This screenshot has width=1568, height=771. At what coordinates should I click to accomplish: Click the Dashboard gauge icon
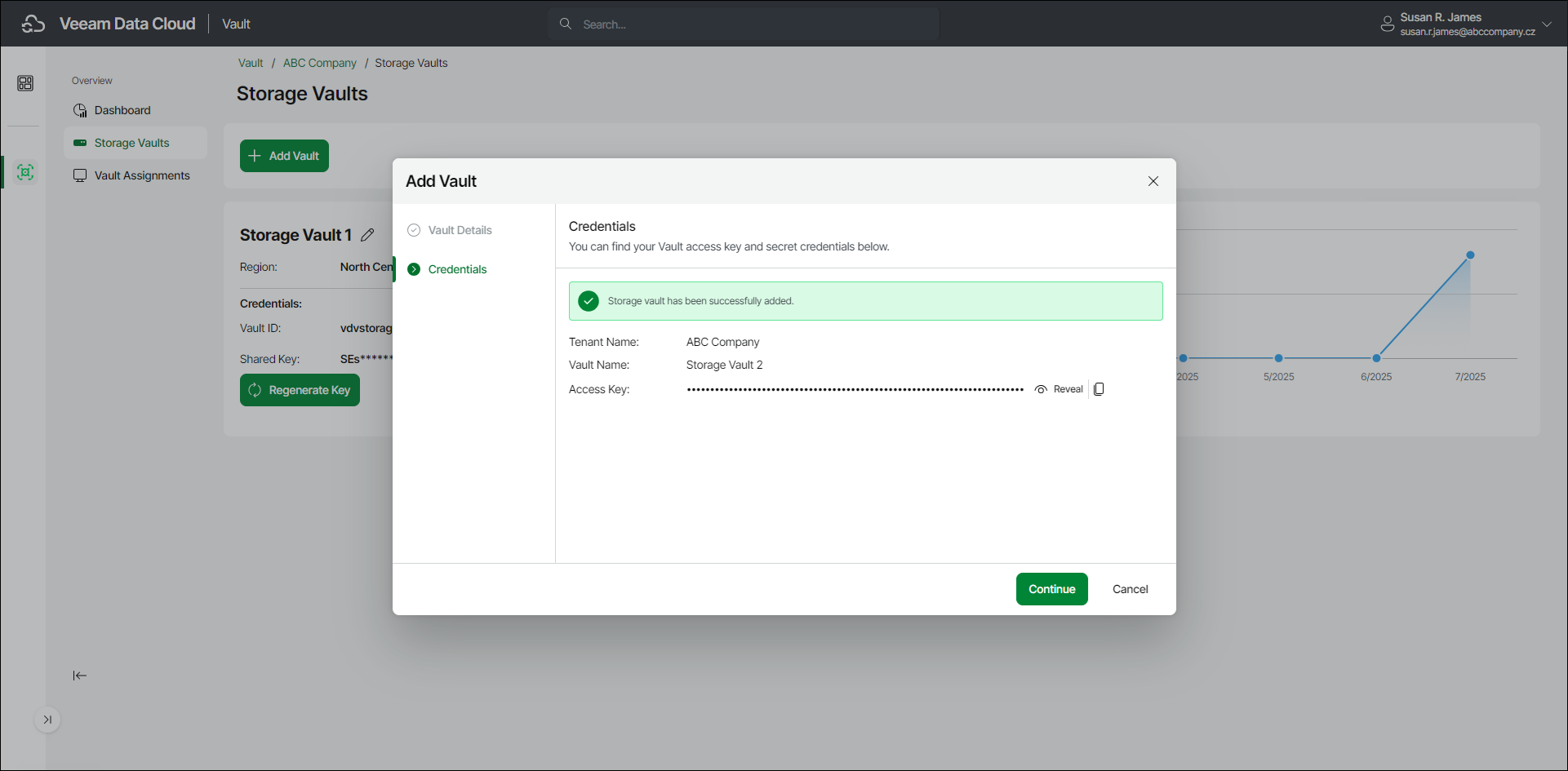click(80, 110)
